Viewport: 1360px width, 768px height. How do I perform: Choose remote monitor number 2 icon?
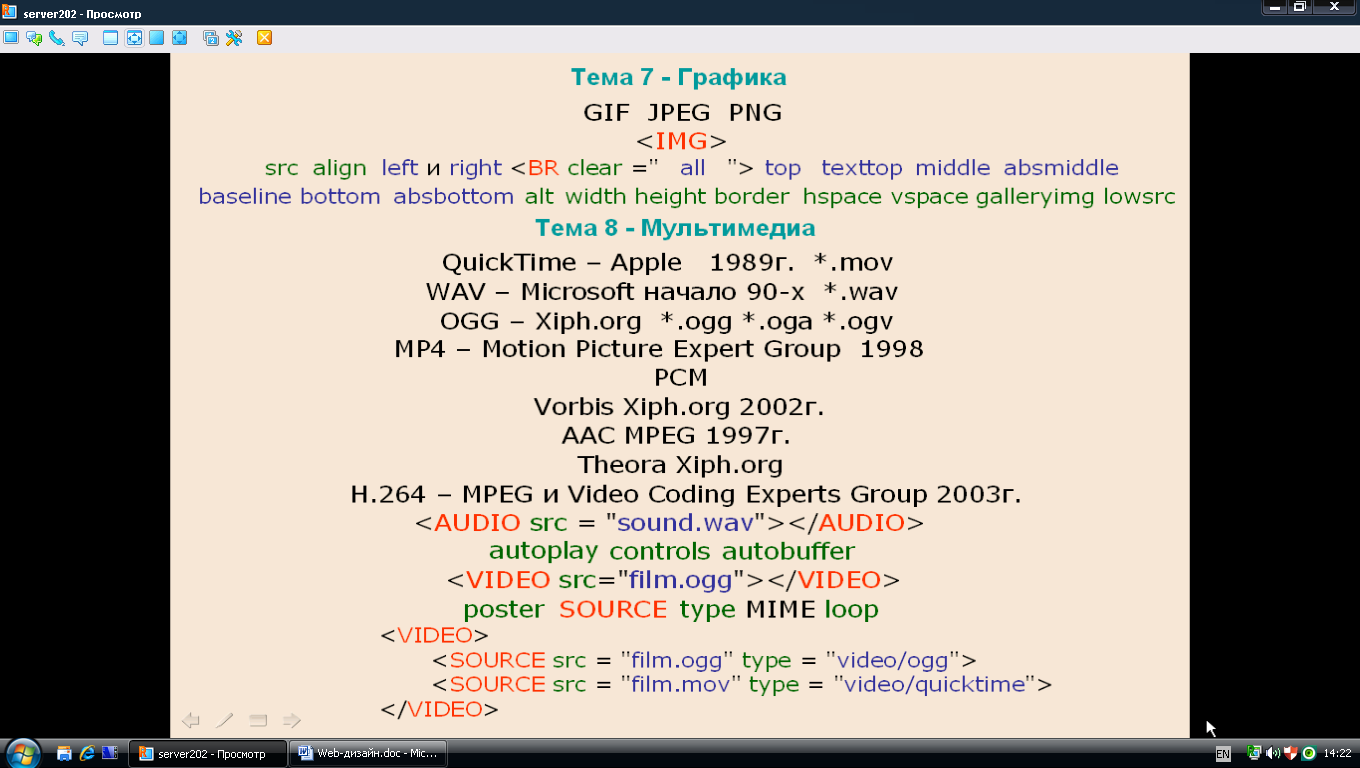tap(211, 38)
